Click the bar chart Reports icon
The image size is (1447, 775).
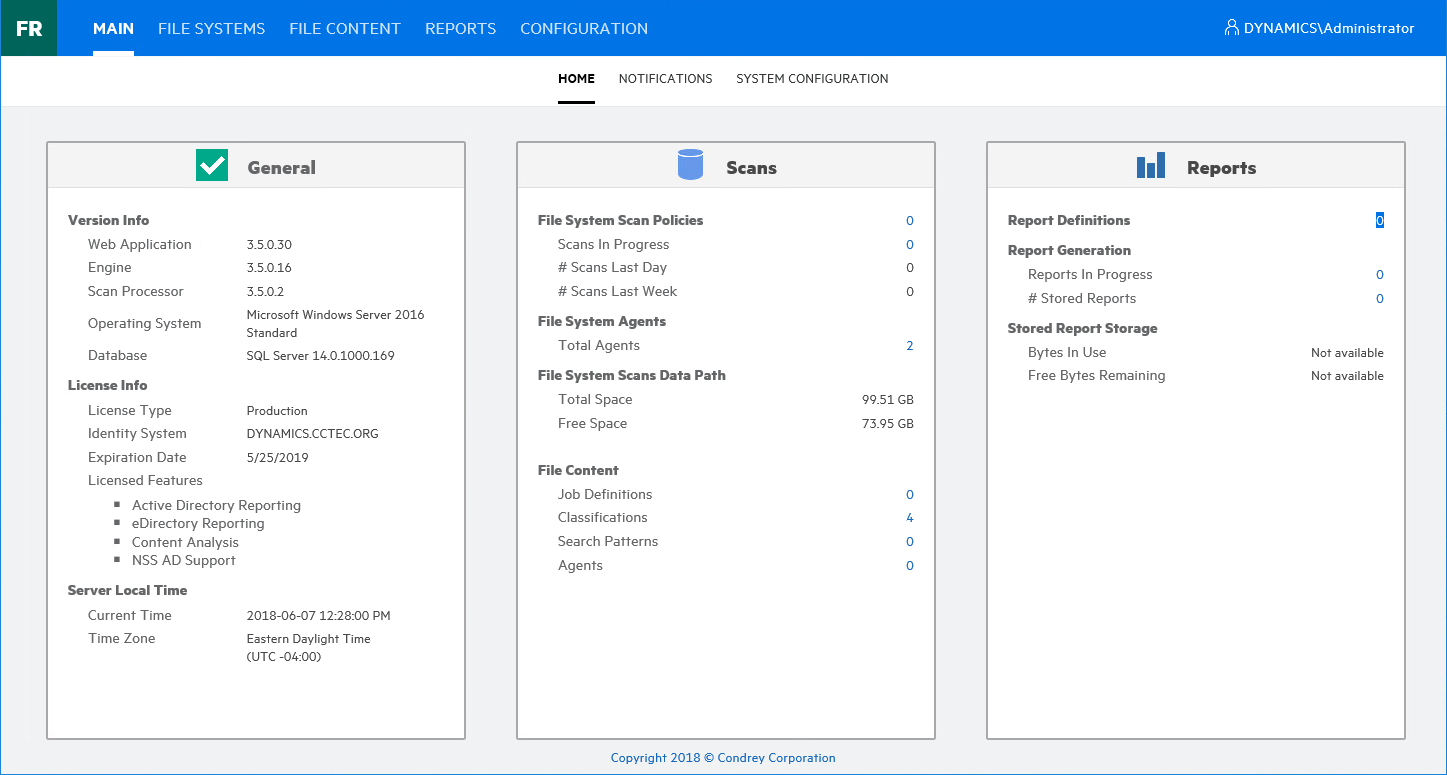[x=1151, y=166]
